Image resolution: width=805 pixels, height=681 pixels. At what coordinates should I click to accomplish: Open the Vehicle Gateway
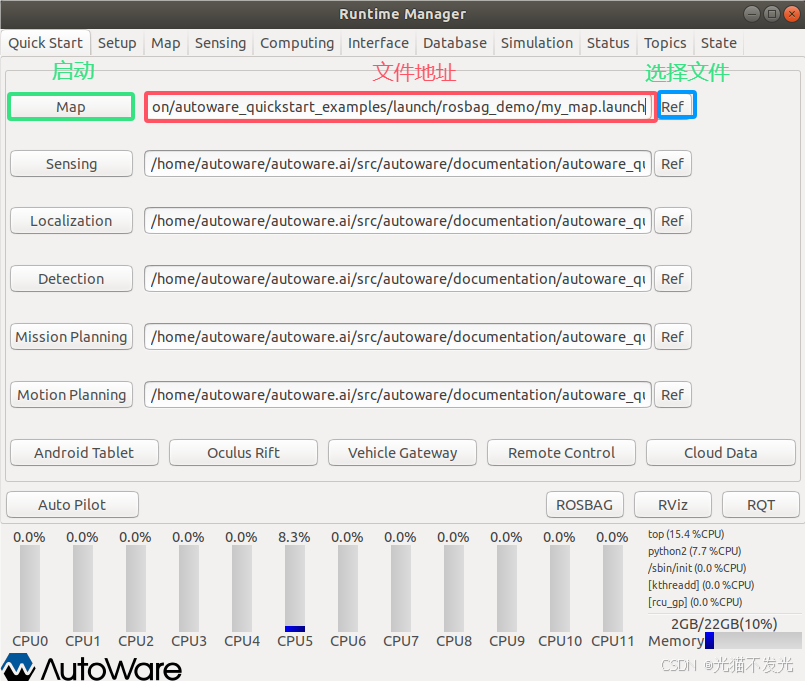coord(402,452)
